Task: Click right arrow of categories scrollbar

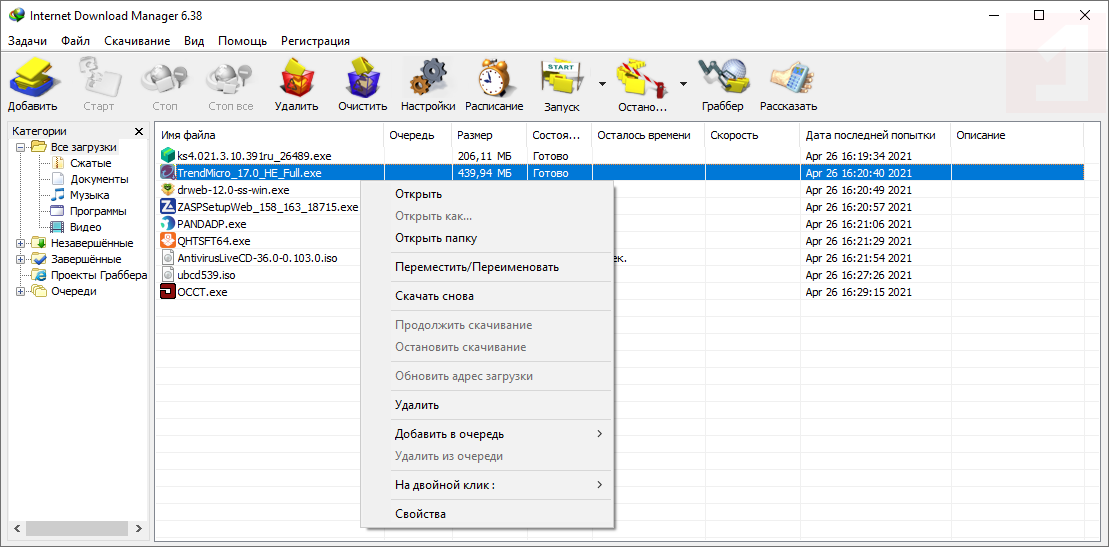Action: [139, 528]
